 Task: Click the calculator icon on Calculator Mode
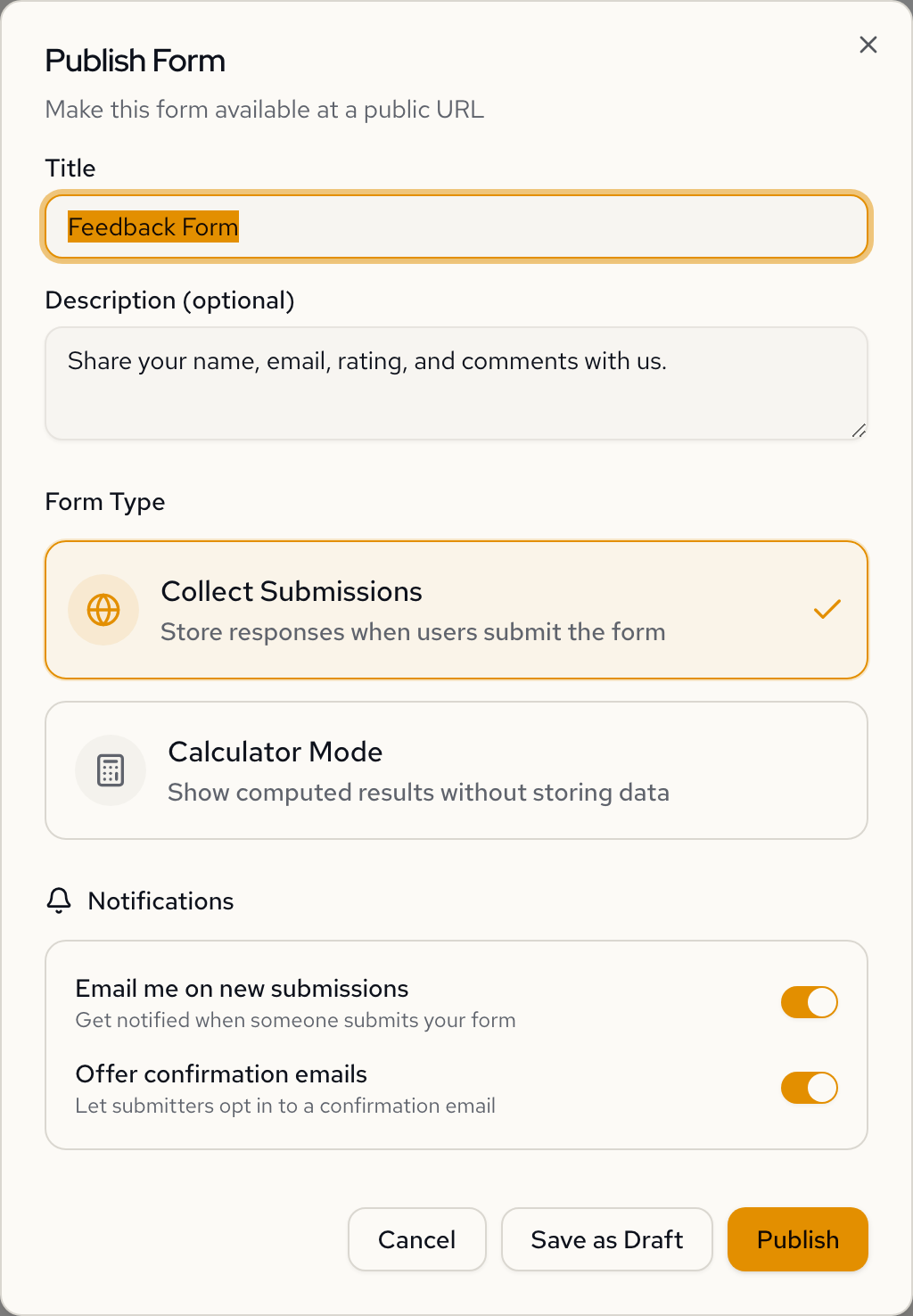point(111,770)
